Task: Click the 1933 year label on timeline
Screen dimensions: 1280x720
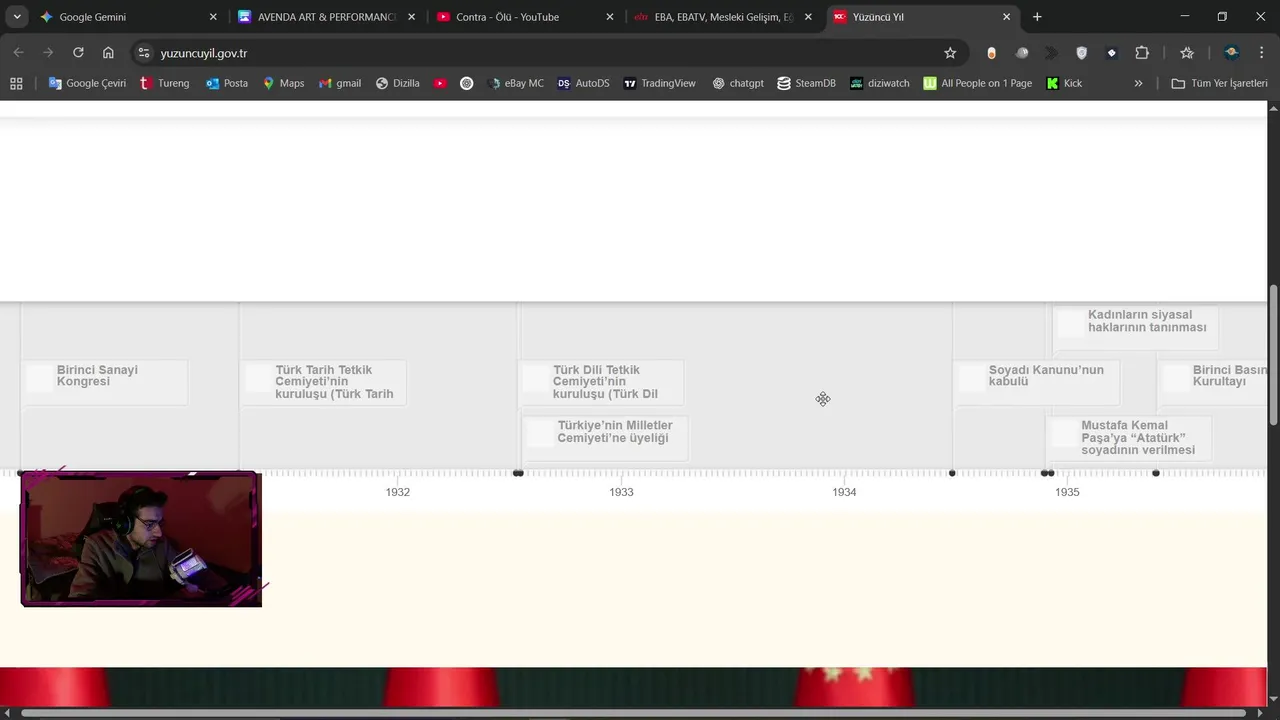Action: click(x=621, y=492)
